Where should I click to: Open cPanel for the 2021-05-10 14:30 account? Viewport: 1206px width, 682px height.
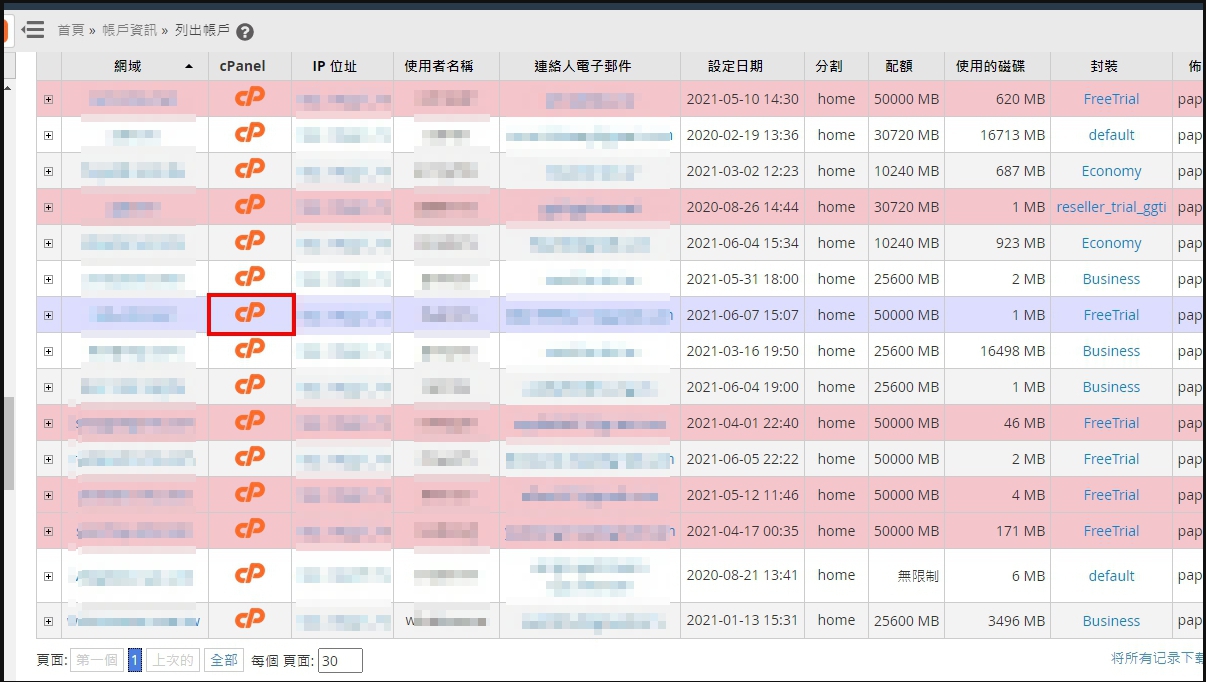click(250, 99)
